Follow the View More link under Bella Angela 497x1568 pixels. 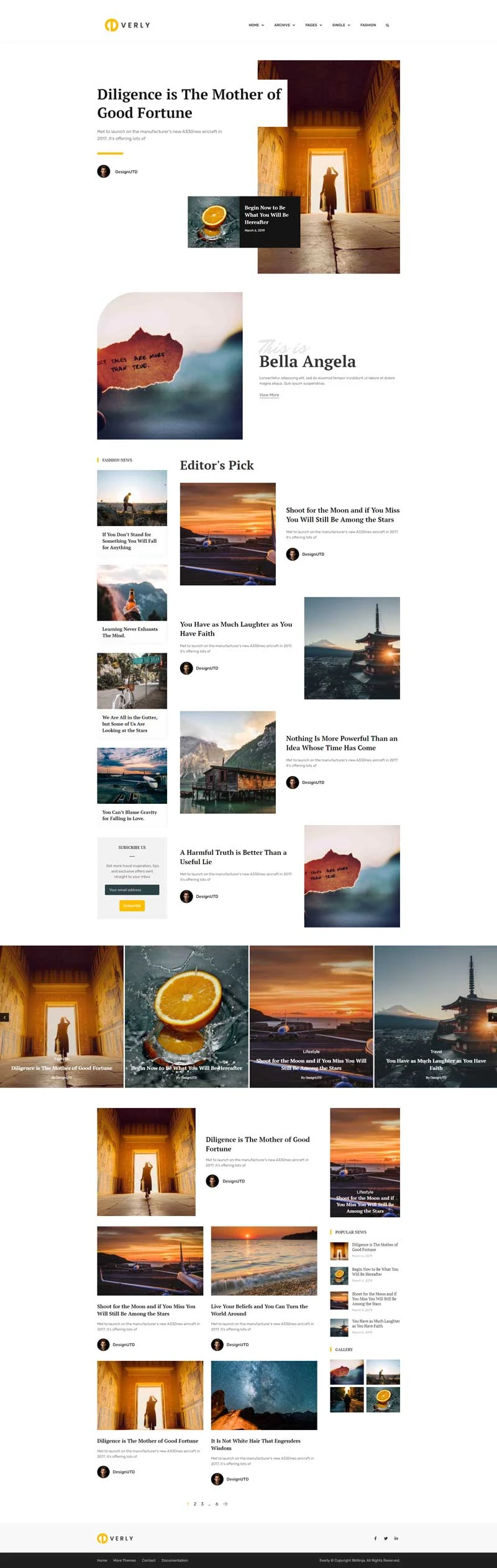(x=269, y=395)
